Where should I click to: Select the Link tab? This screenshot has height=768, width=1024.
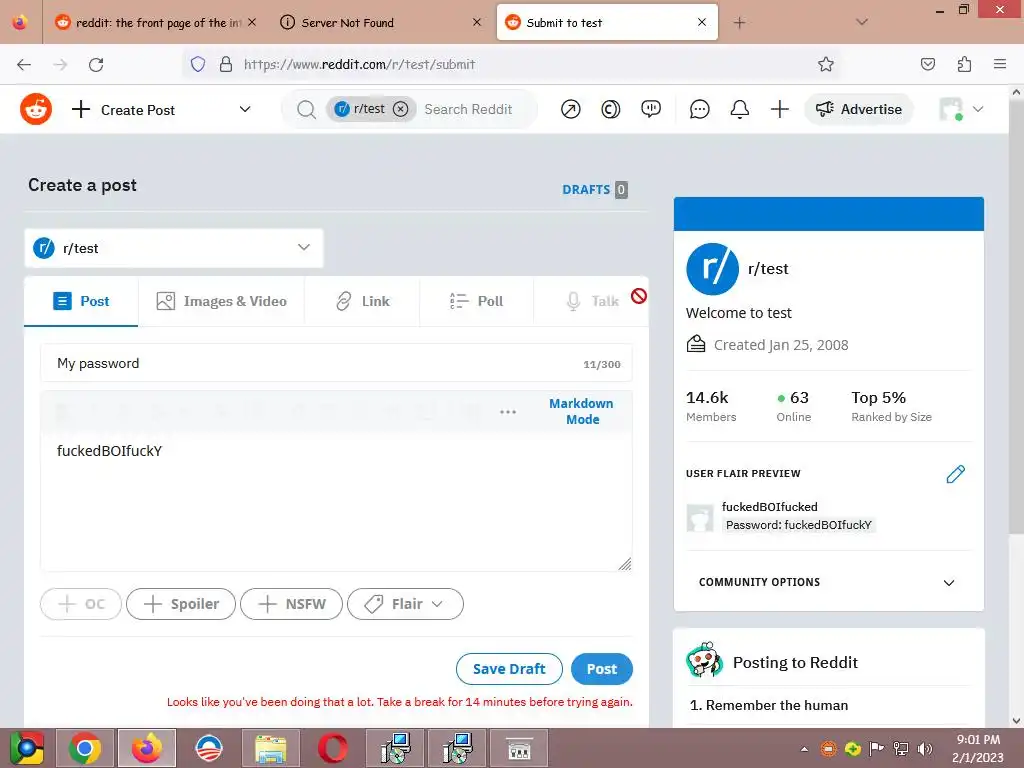point(362,301)
